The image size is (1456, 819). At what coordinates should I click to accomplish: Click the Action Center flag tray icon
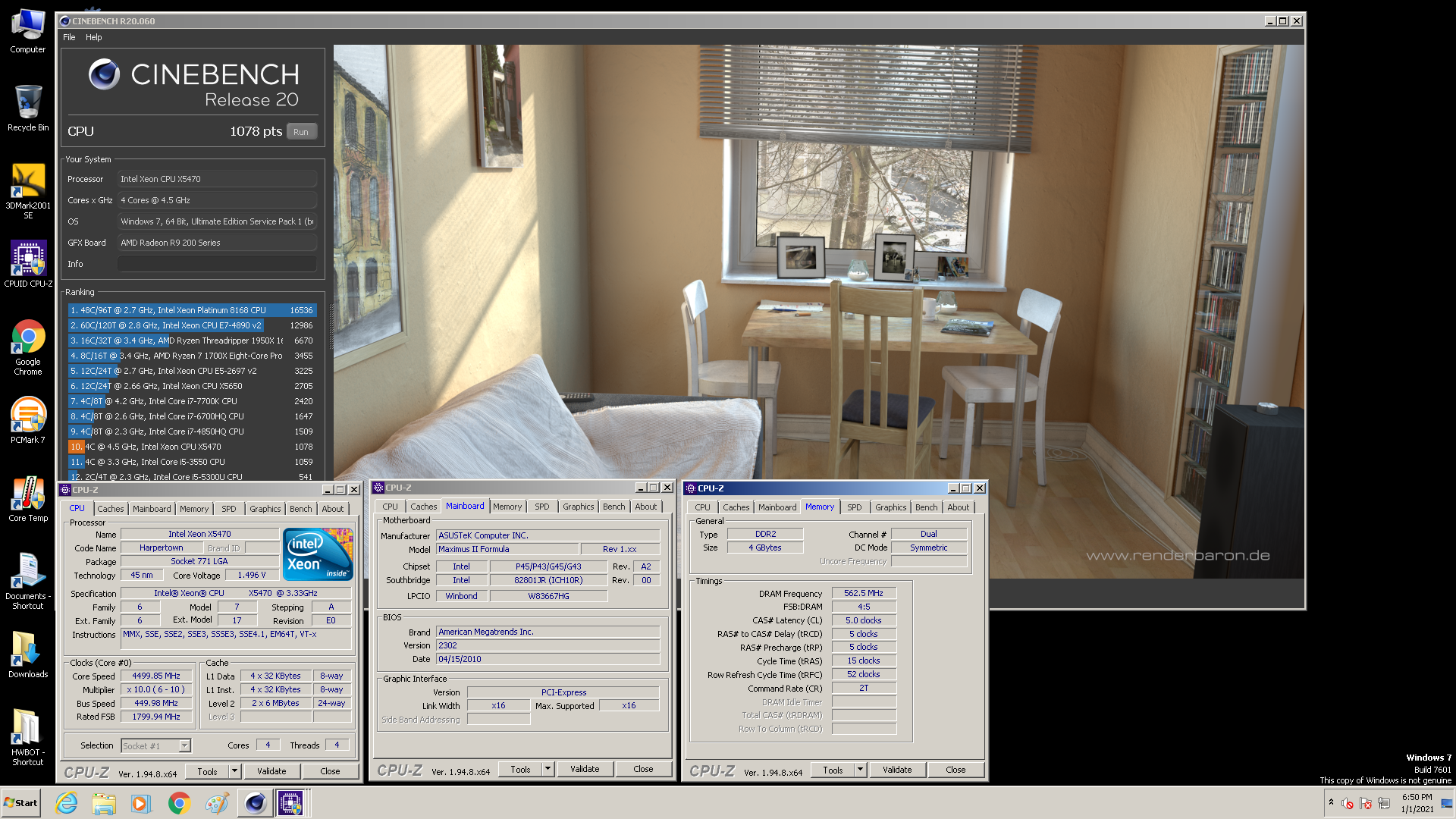click(x=1366, y=803)
